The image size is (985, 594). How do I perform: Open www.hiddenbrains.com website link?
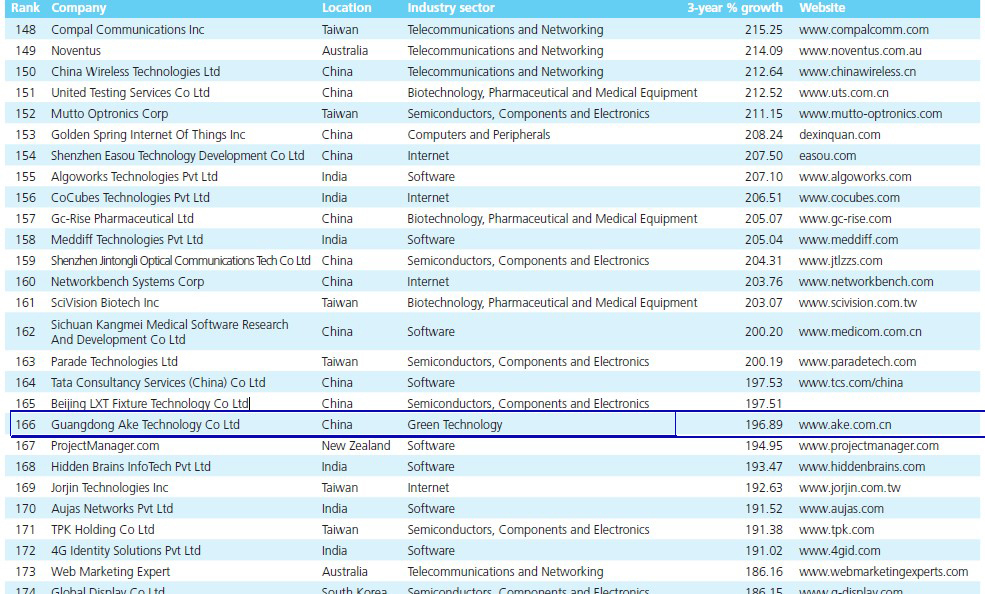coord(862,467)
